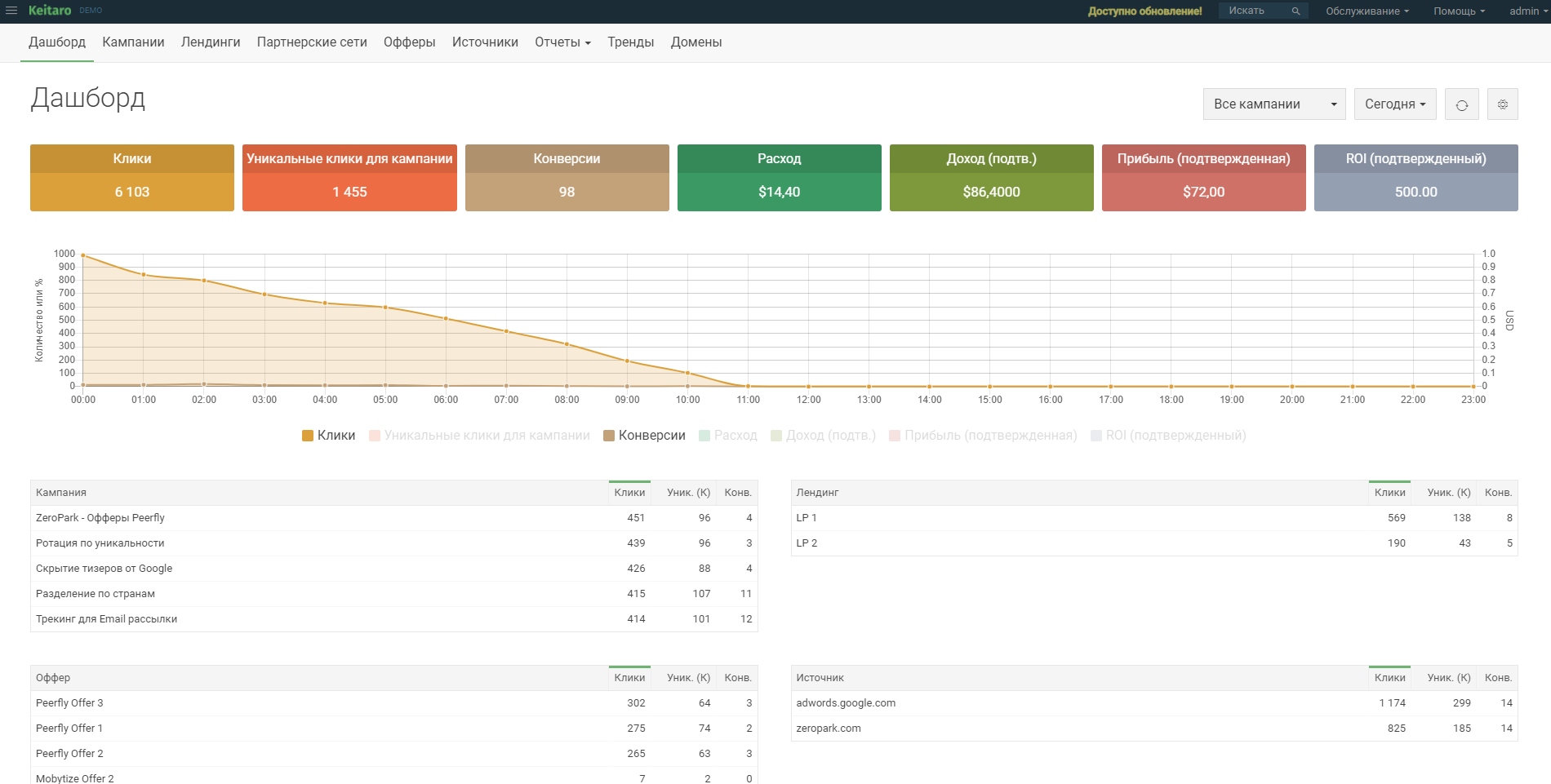The height and width of the screenshot is (784, 1551).
Task: Toggle Клики series in chart legend
Action: 328,436
